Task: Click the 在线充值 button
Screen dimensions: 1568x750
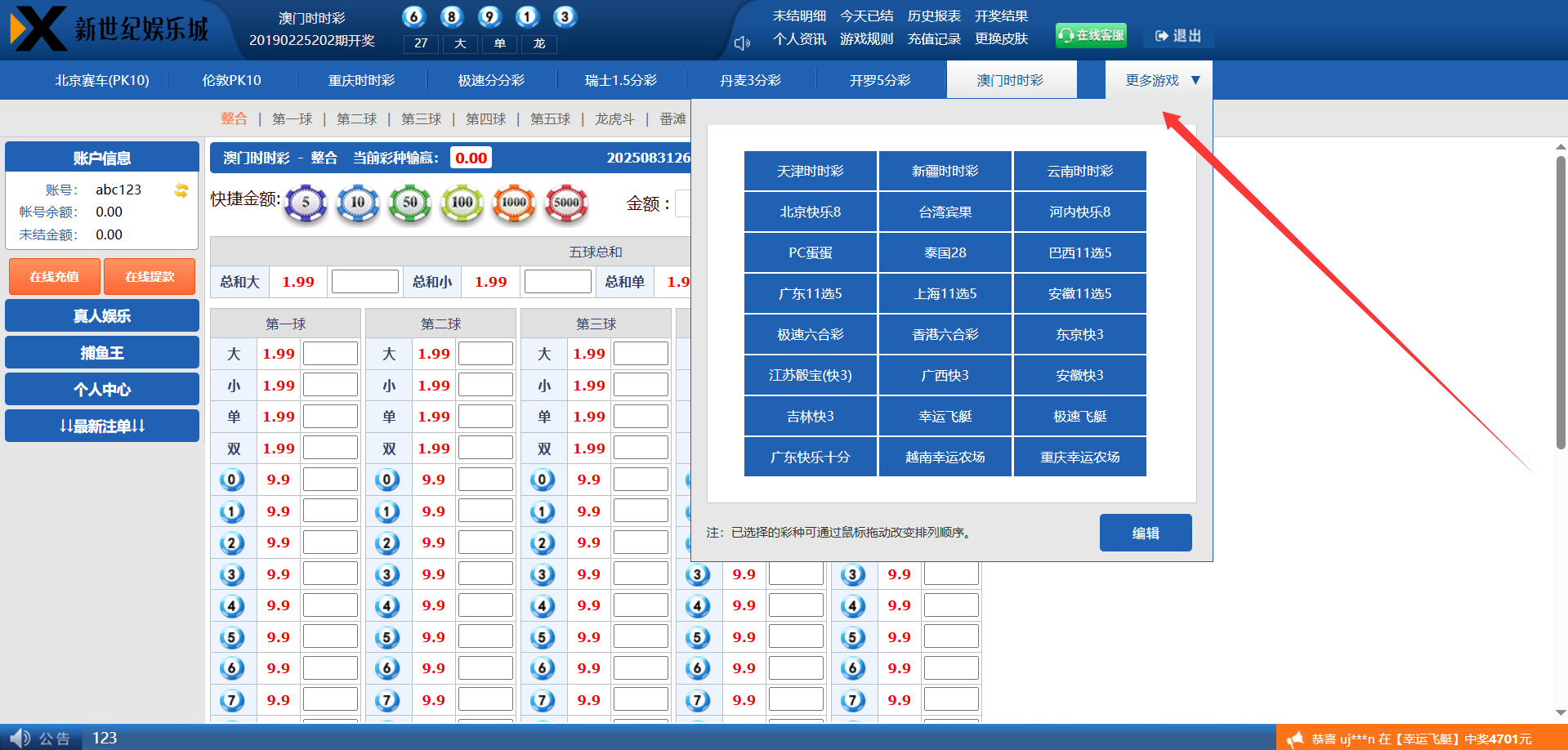Action: click(x=55, y=277)
